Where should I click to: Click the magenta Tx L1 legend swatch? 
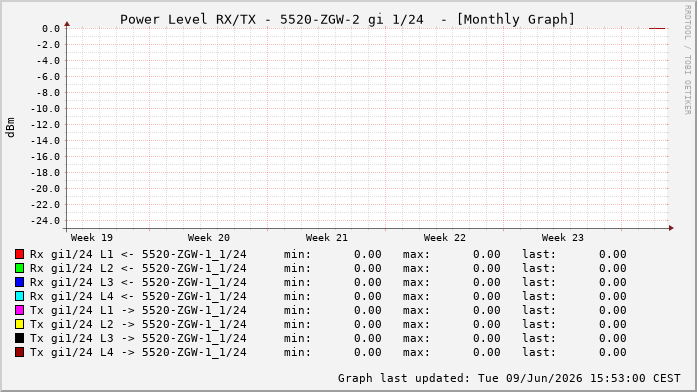(19, 310)
